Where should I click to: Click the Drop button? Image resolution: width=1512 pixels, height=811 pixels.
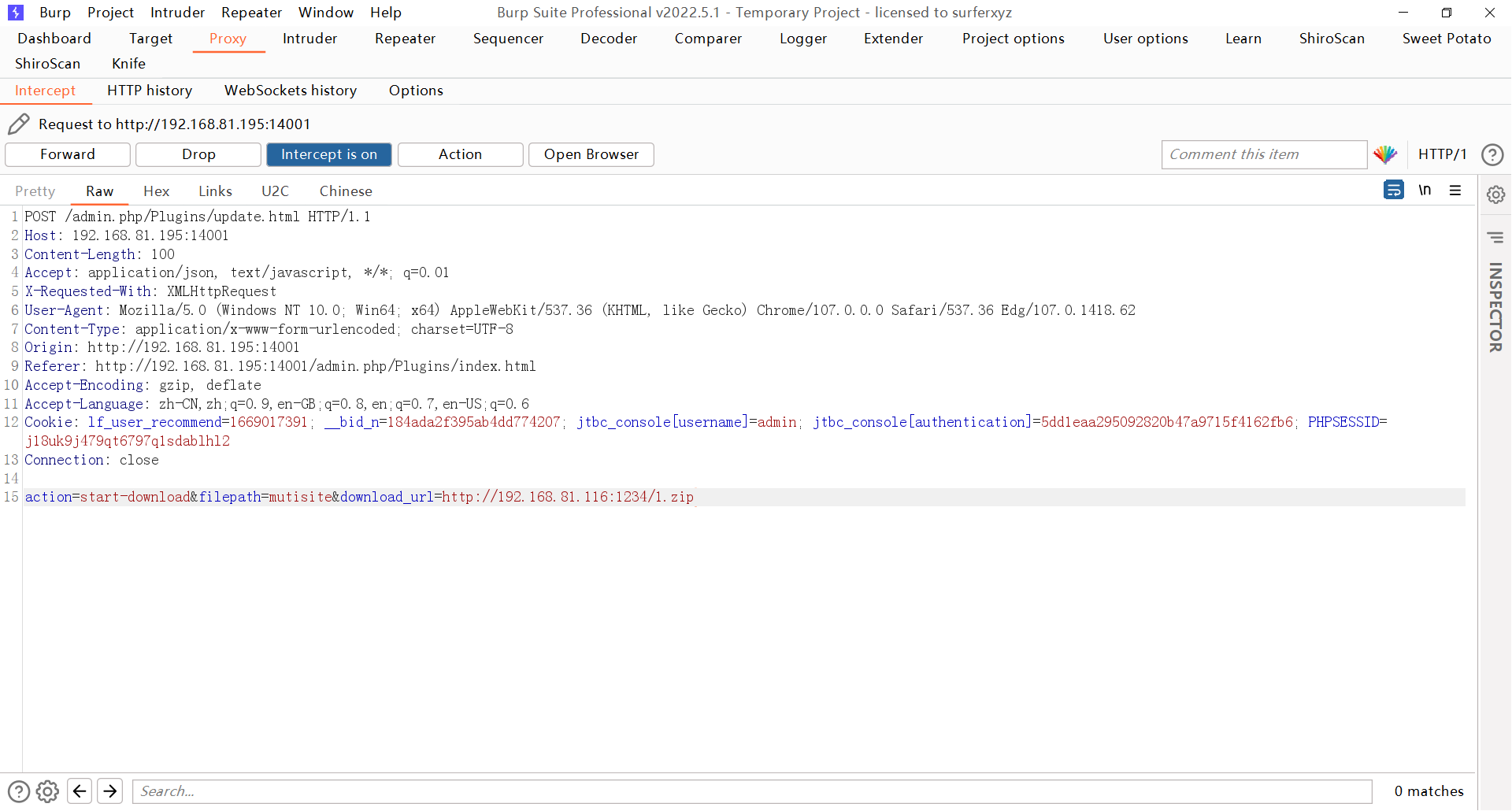198,154
